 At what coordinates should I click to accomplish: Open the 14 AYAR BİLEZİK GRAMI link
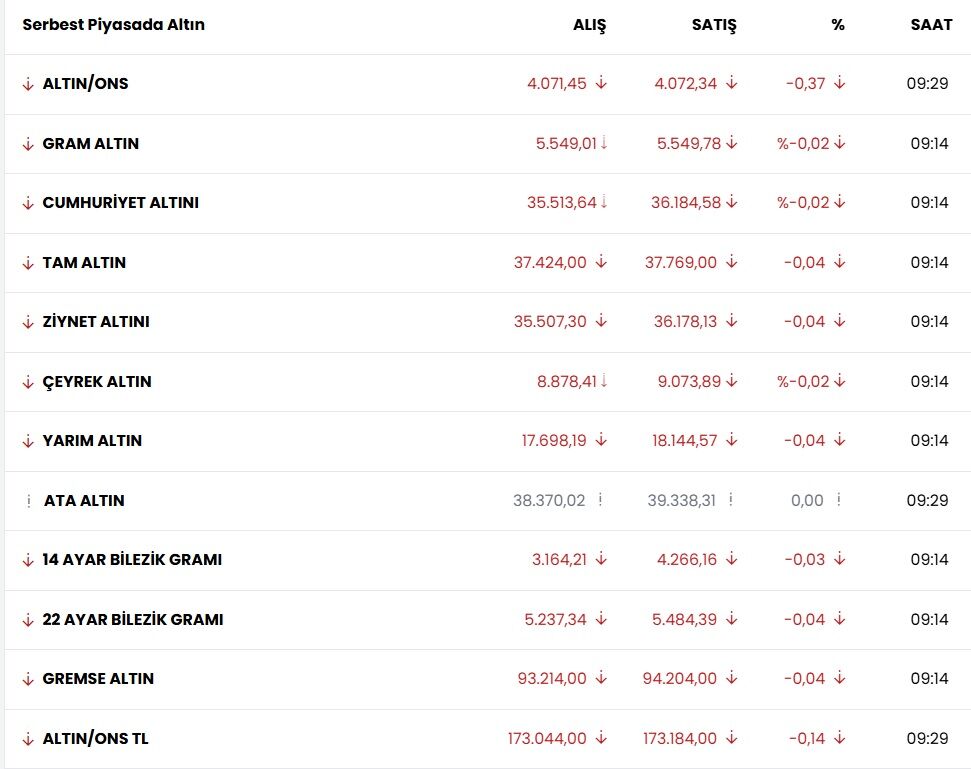click(132, 559)
